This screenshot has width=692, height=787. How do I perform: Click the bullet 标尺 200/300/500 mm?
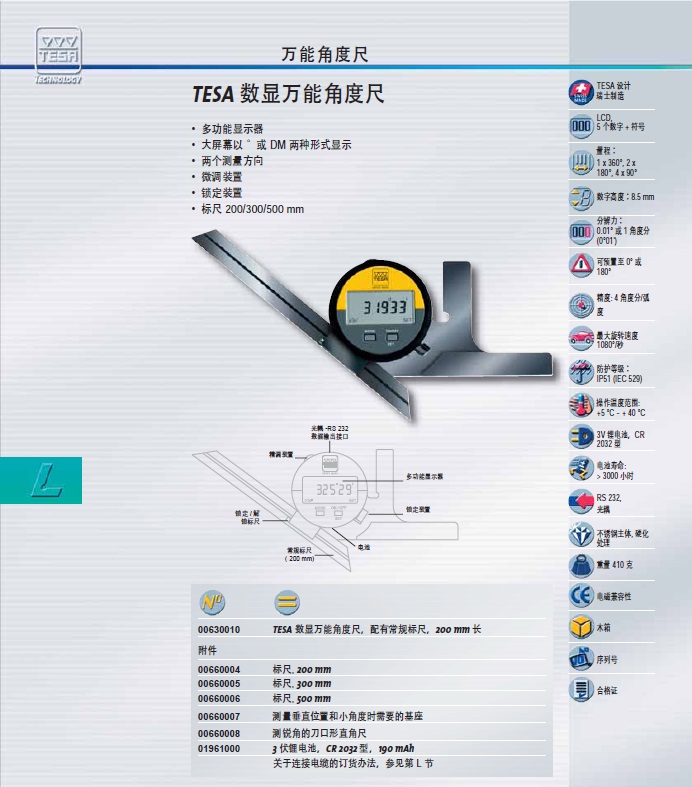(x=252, y=209)
